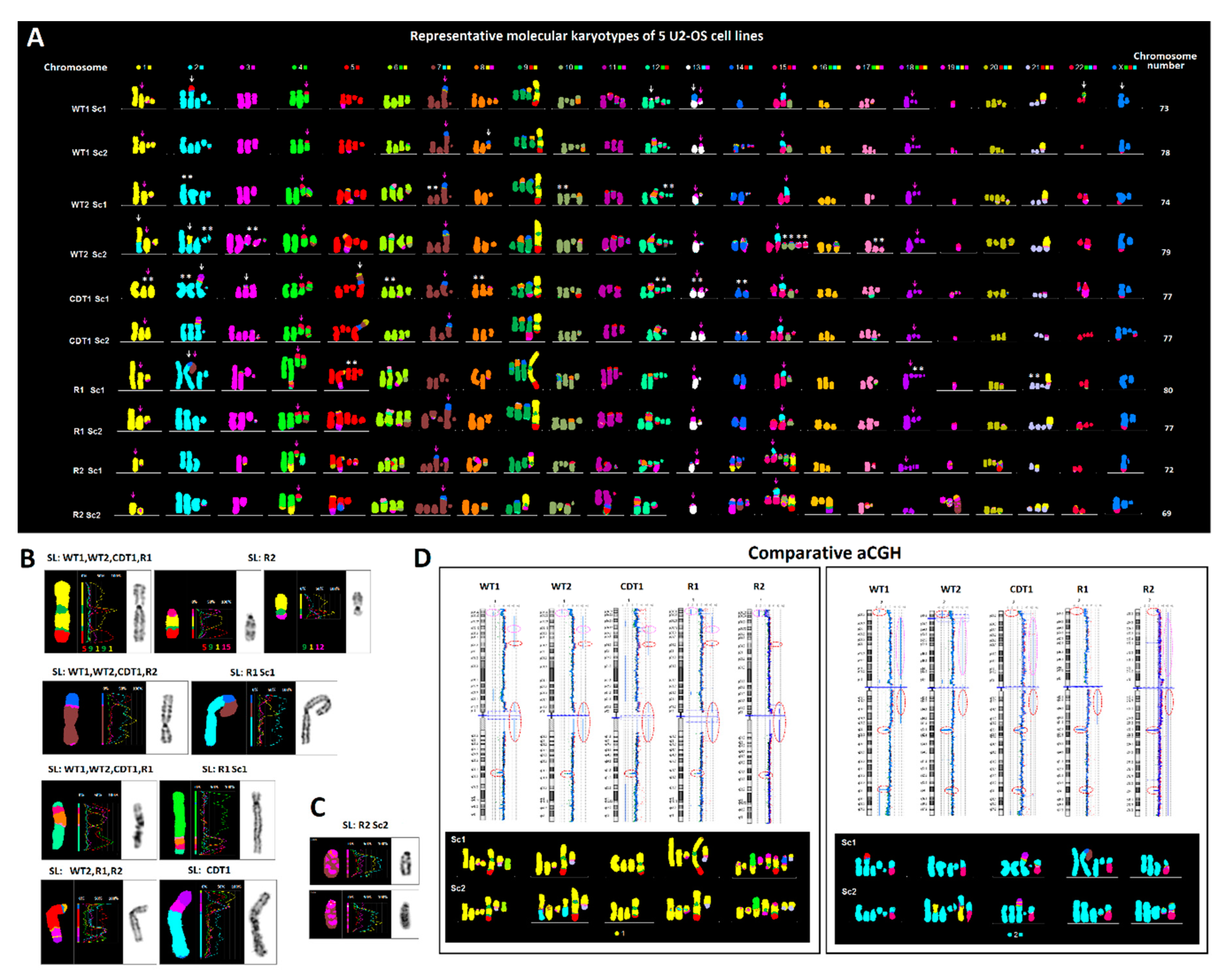Click the 'R1 Sc2' row label

(x=88, y=431)
